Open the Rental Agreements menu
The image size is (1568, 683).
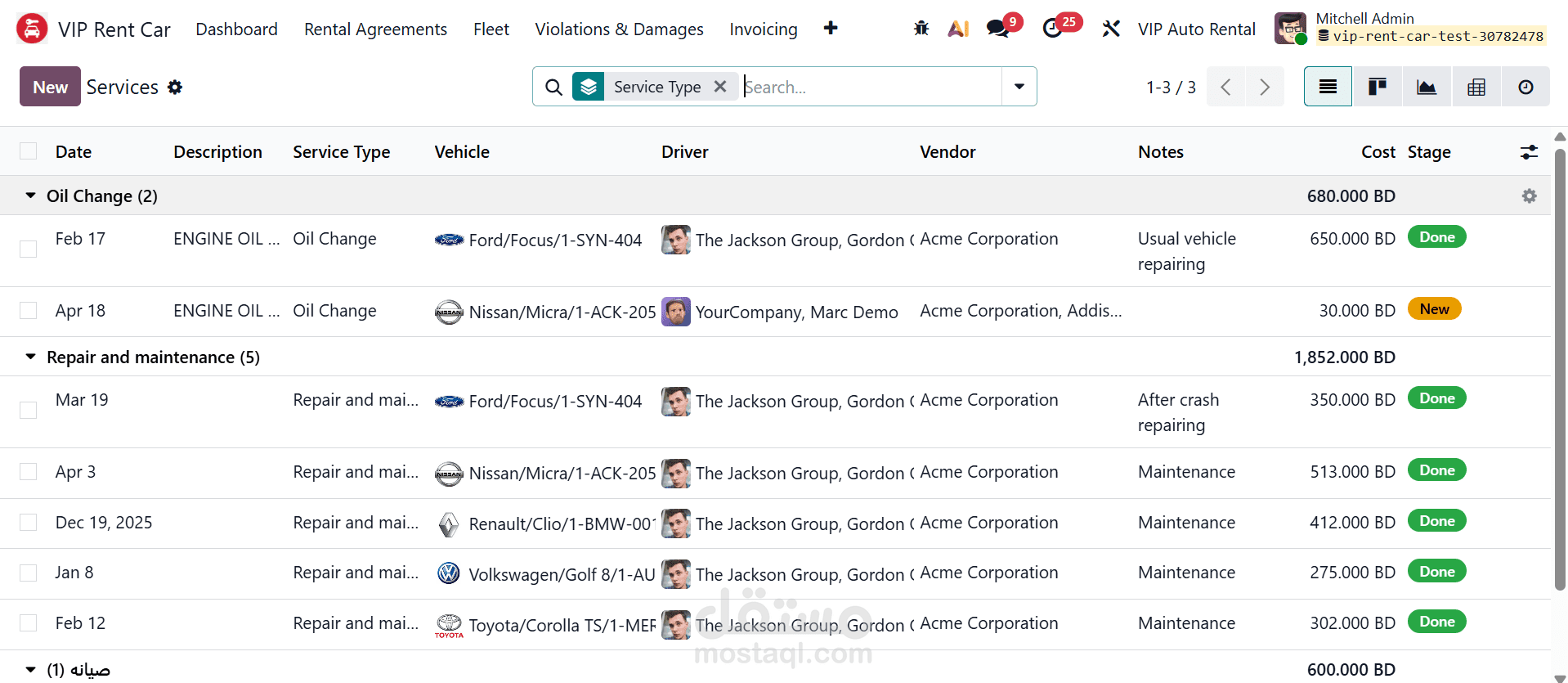pos(375,29)
